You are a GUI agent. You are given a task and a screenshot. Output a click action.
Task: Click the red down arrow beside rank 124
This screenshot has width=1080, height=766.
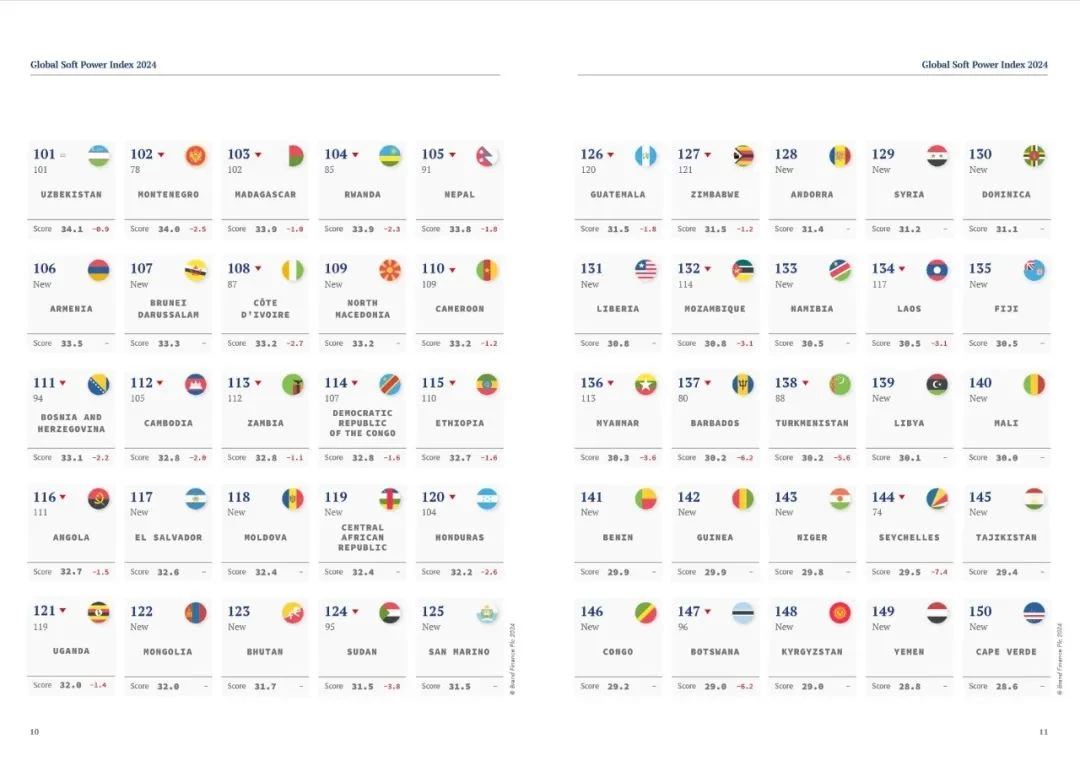[355, 612]
